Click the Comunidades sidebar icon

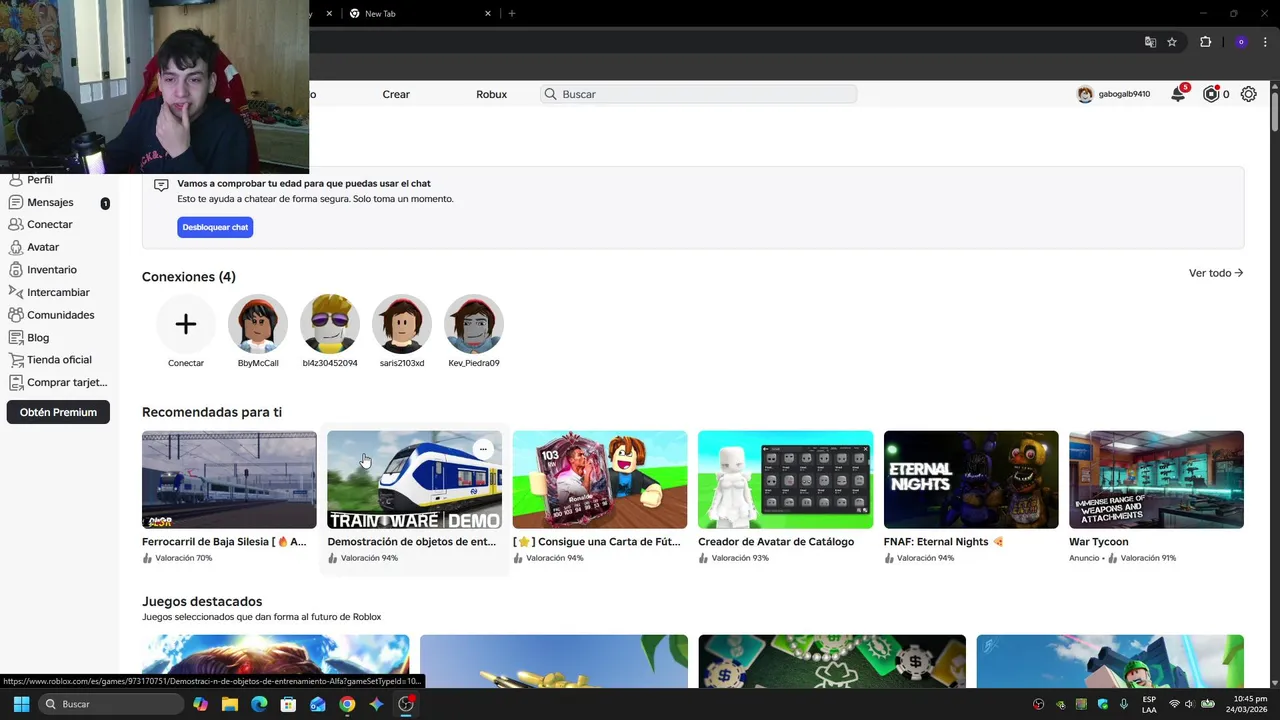coord(15,315)
